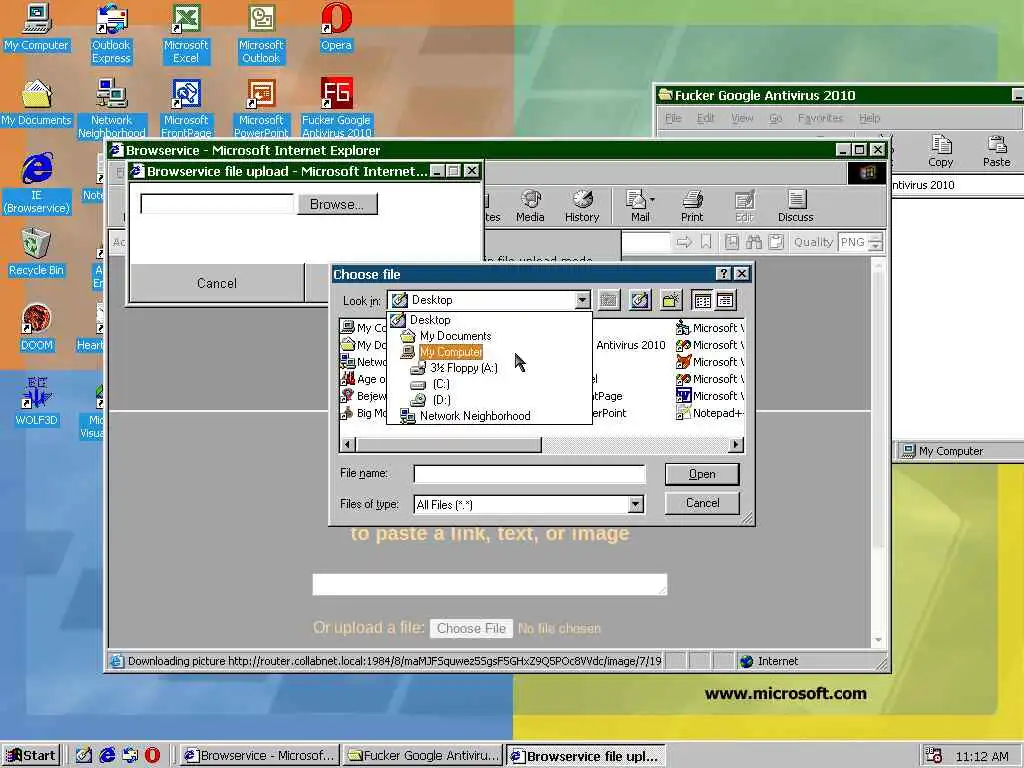Click Show Desktop quick launch icon
Image resolution: width=1024 pixels, height=768 pixels.
pos(84,756)
